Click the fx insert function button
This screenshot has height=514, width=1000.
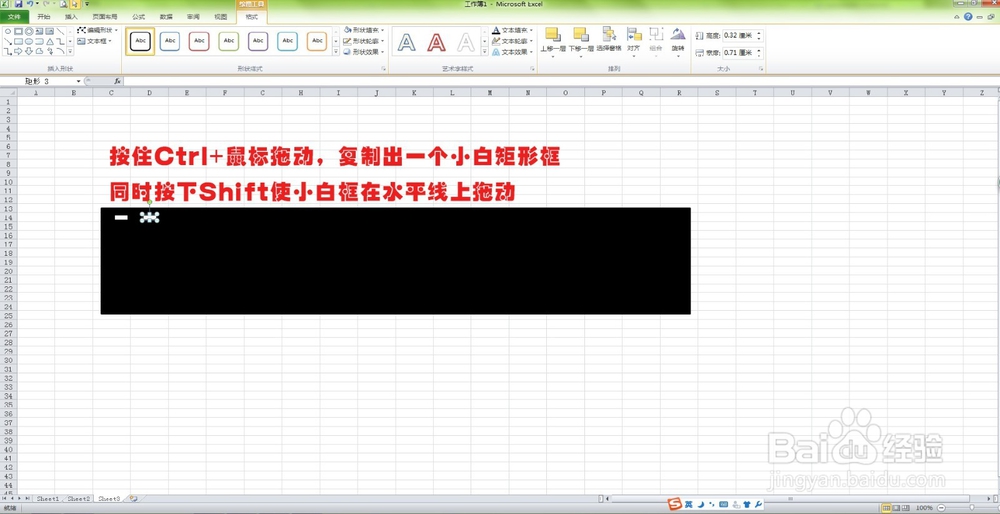coord(117,82)
